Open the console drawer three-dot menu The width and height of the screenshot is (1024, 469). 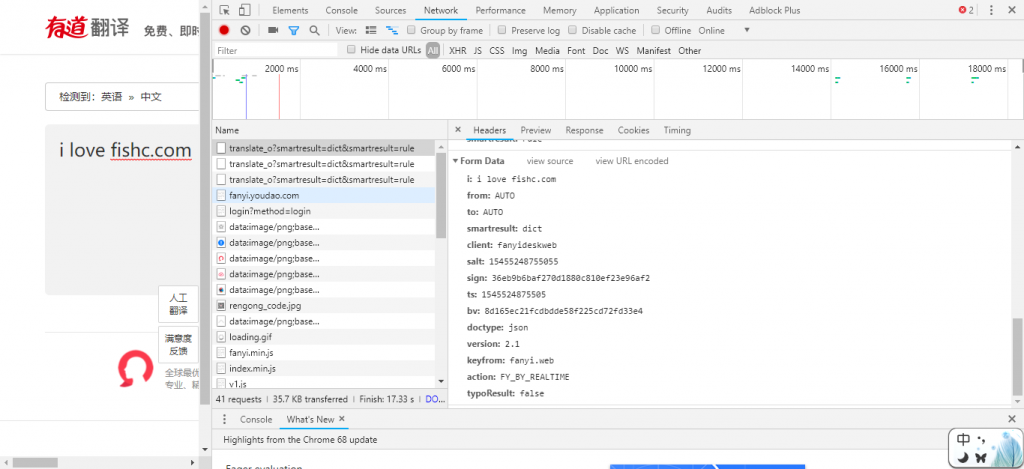coord(225,419)
